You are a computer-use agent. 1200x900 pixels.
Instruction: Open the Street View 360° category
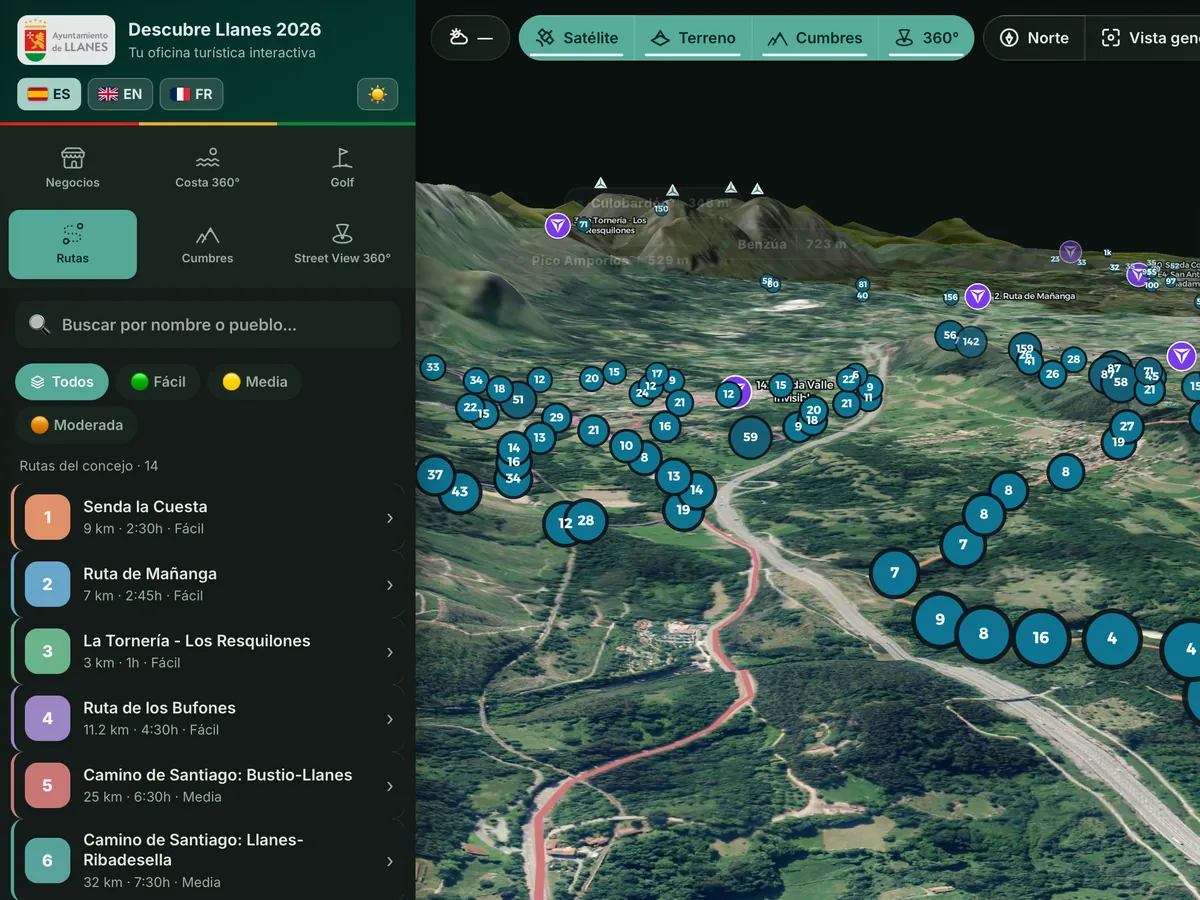point(342,244)
